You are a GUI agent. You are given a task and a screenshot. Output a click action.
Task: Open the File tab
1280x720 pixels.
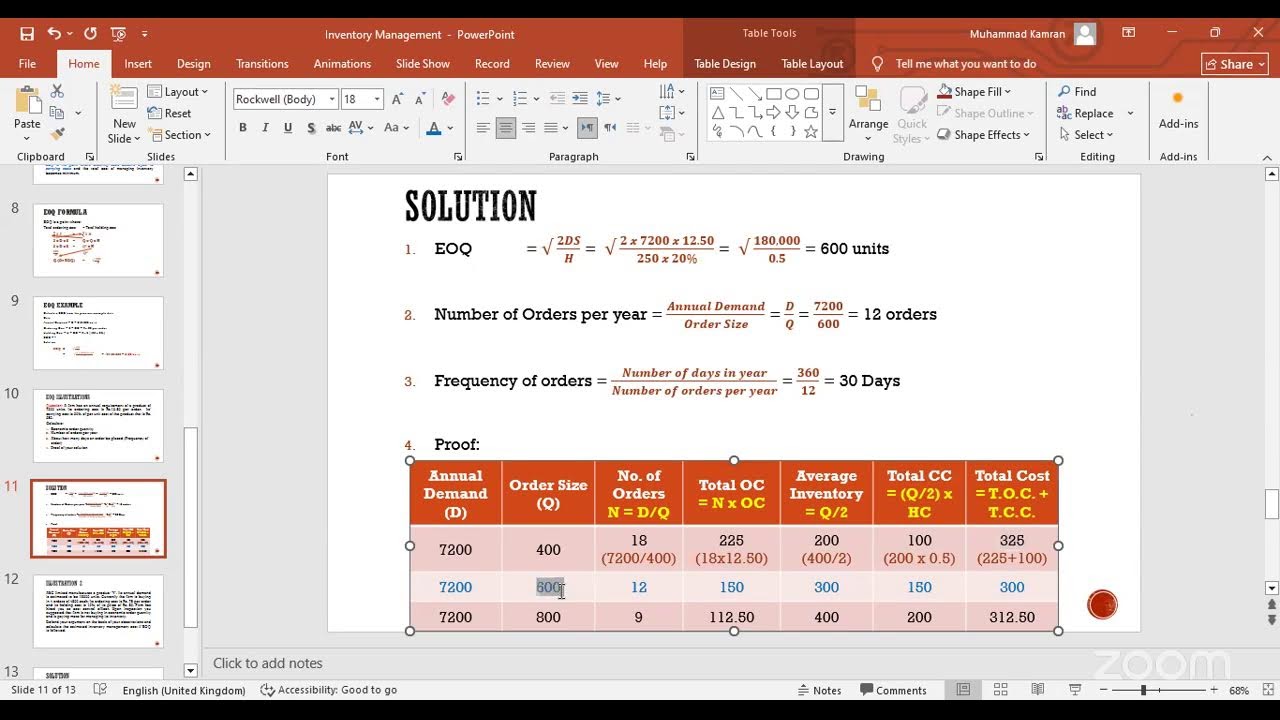(27, 64)
